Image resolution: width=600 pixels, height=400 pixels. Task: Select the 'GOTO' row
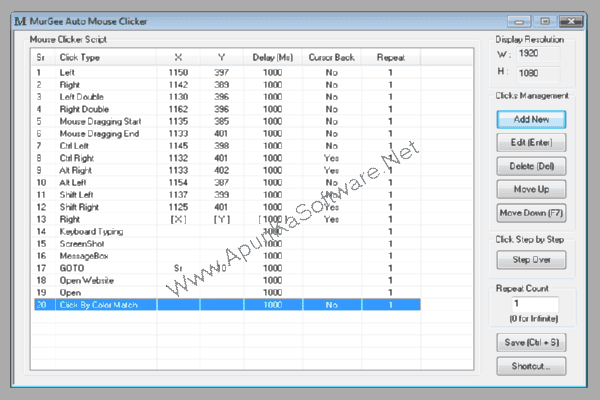tap(227, 268)
